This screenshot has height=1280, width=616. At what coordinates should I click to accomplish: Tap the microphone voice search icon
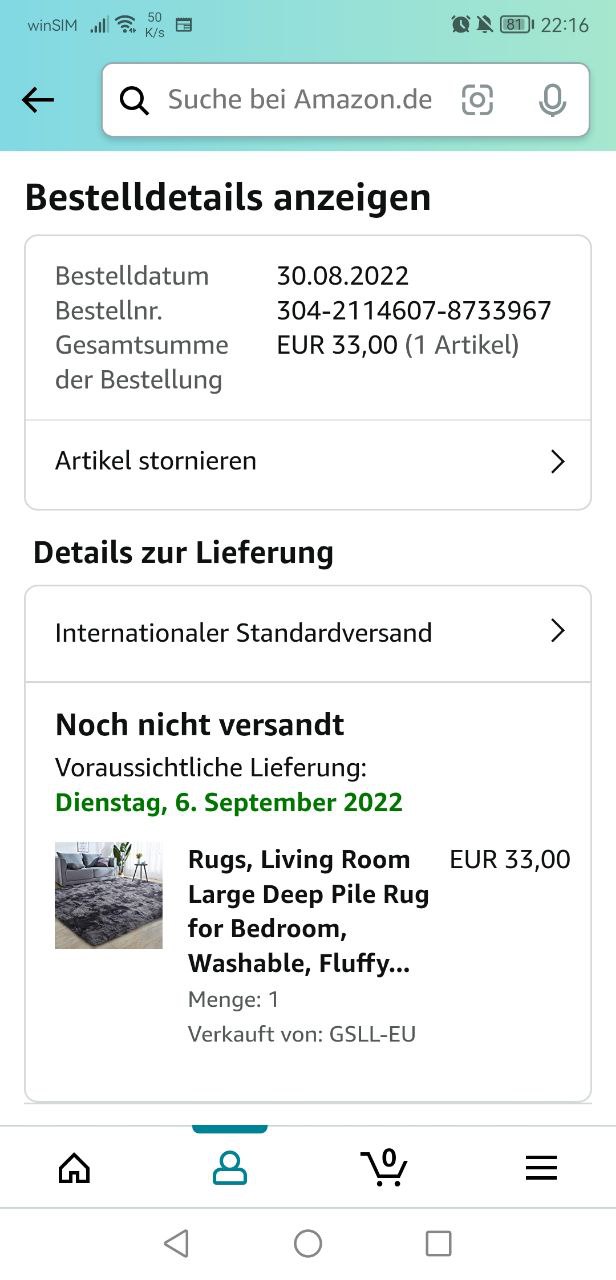coord(552,100)
